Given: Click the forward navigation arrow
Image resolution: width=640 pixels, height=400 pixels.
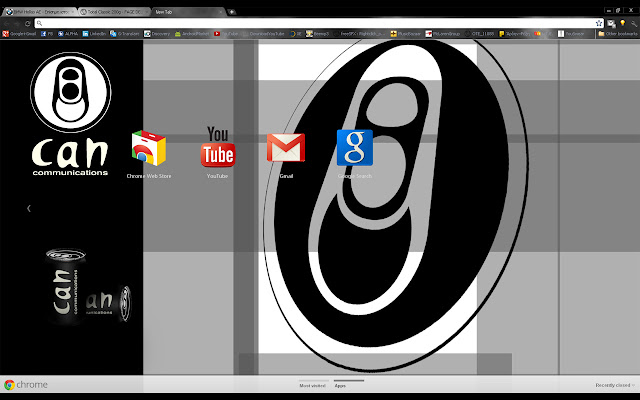Looking at the screenshot, I should (x=17, y=23).
